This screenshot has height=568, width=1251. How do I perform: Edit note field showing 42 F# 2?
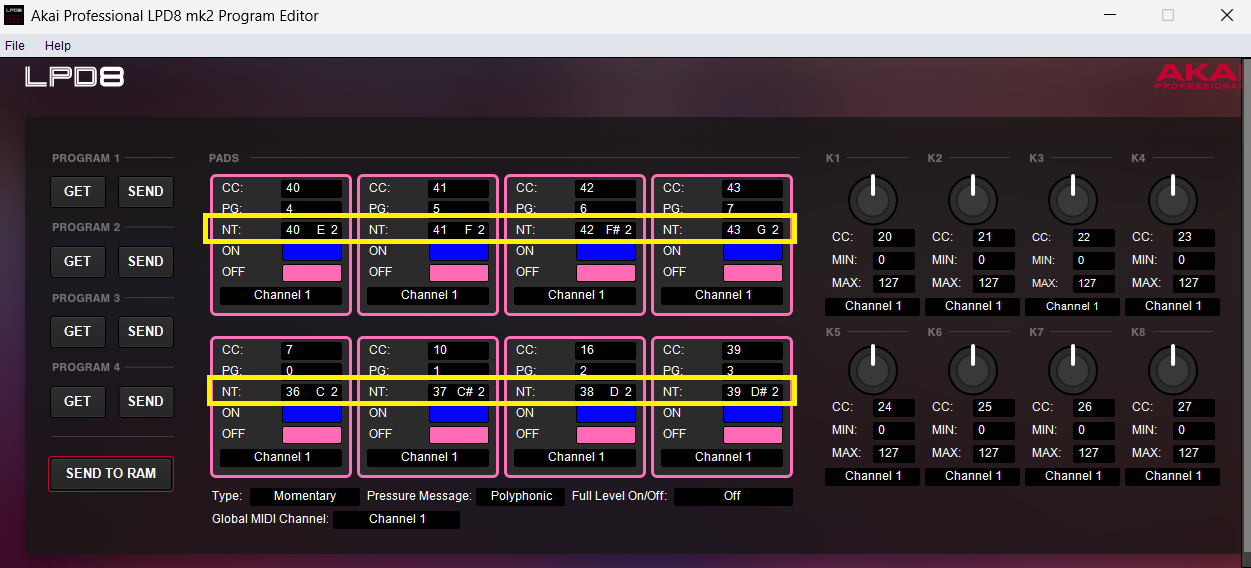(606, 230)
